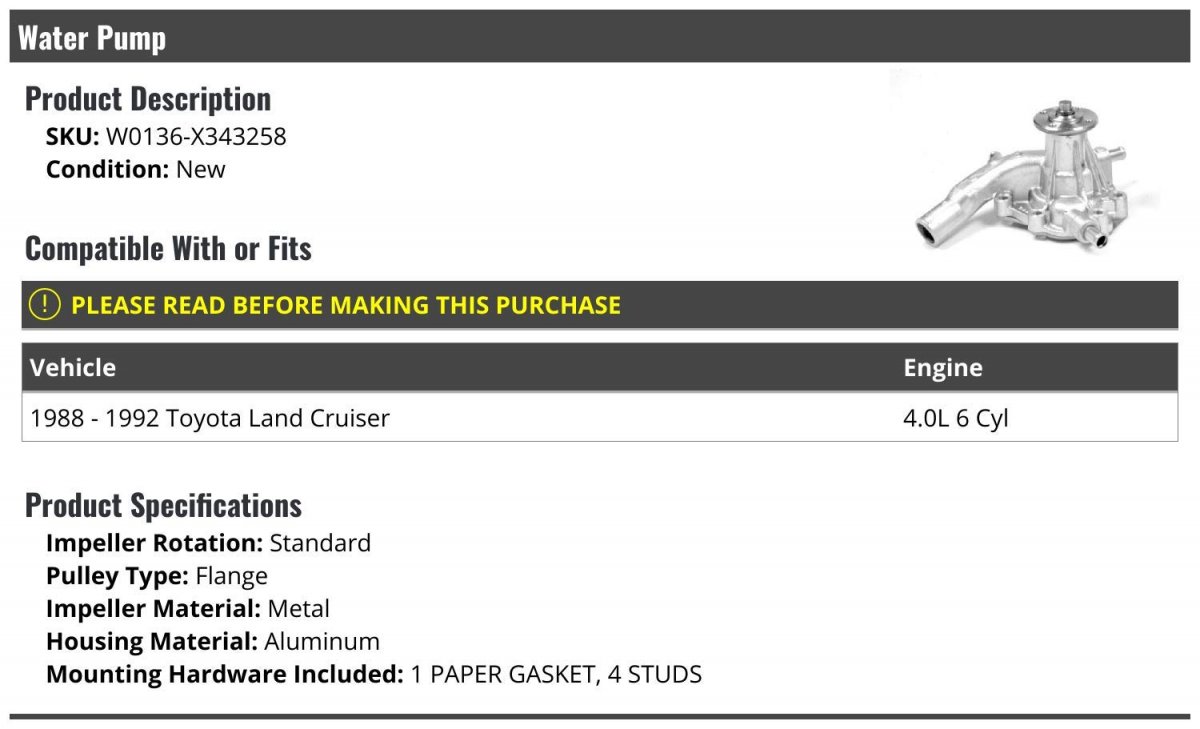Click the Housing Material: Aluminum line
Image resolution: width=1200 pixels, height=729 pixels.
(x=213, y=641)
